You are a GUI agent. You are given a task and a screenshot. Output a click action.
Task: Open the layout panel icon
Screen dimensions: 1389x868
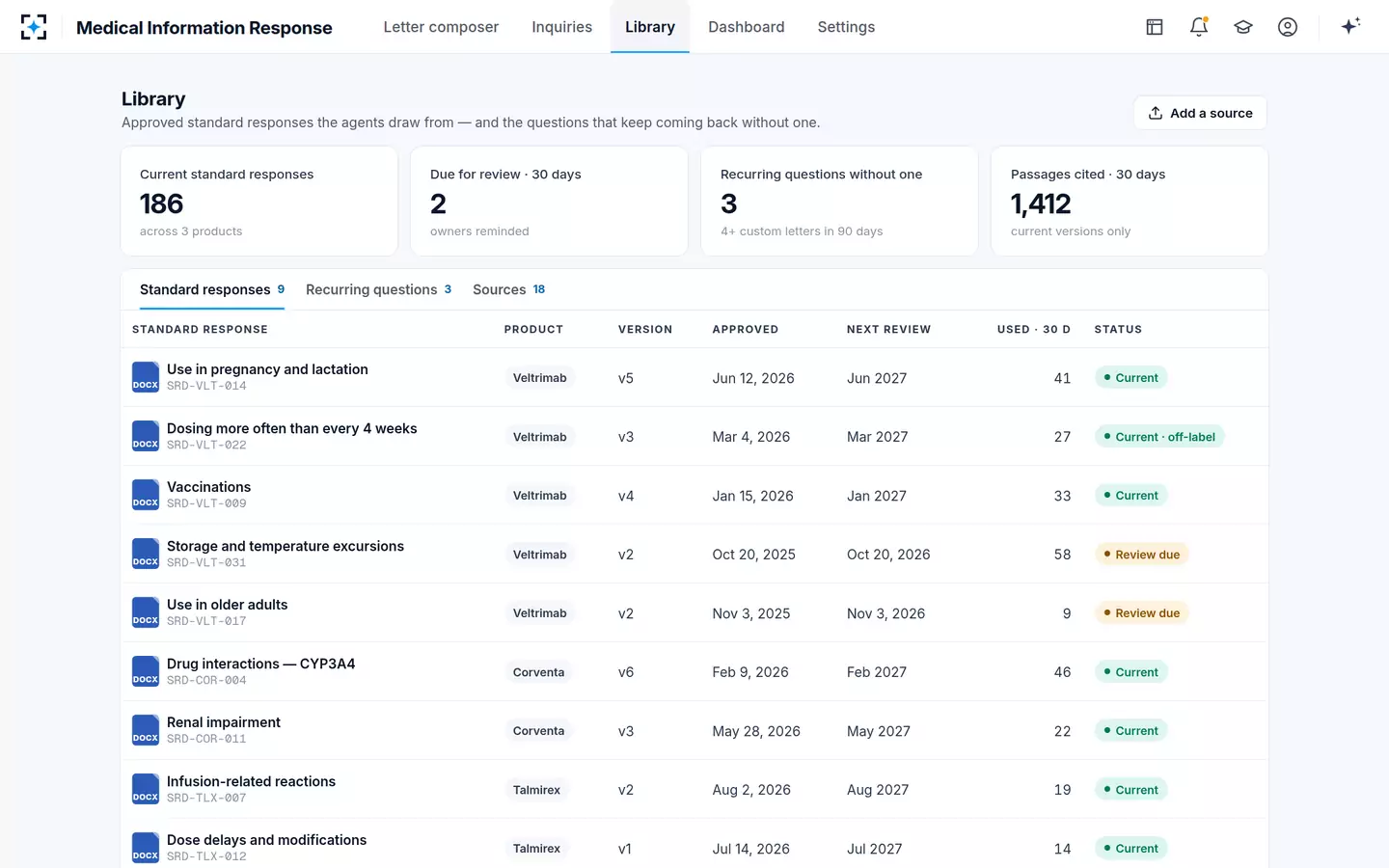point(1155,27)
